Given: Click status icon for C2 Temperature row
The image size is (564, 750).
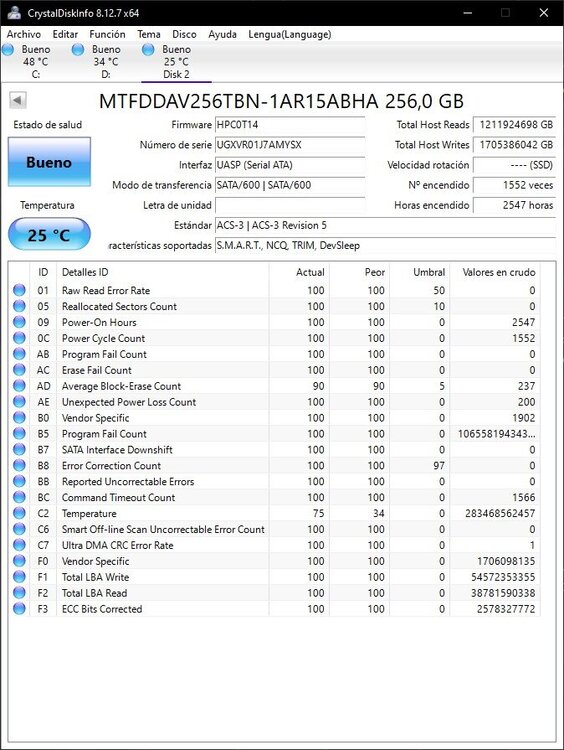Looking at the screenshot, I should (x=19, y=513).
